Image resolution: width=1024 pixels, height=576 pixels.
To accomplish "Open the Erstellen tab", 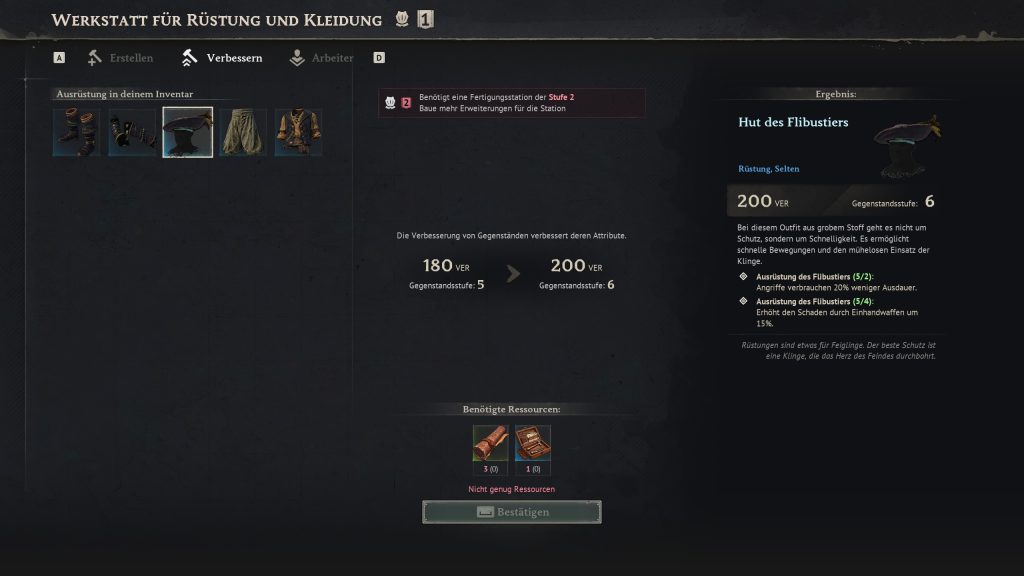I will pos(120,58).
